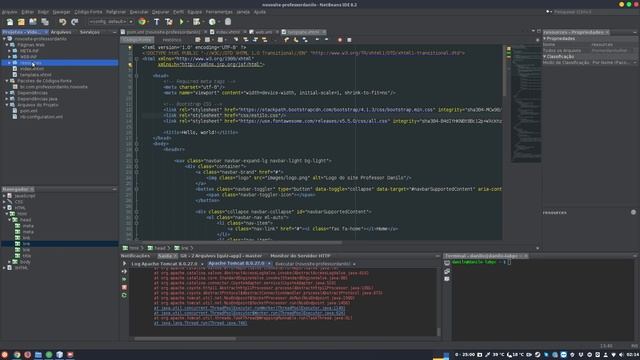Click the green Run Project icon
Image resolution: width=640 pixels, height=360 pixels.
click(x=181, y=22)
